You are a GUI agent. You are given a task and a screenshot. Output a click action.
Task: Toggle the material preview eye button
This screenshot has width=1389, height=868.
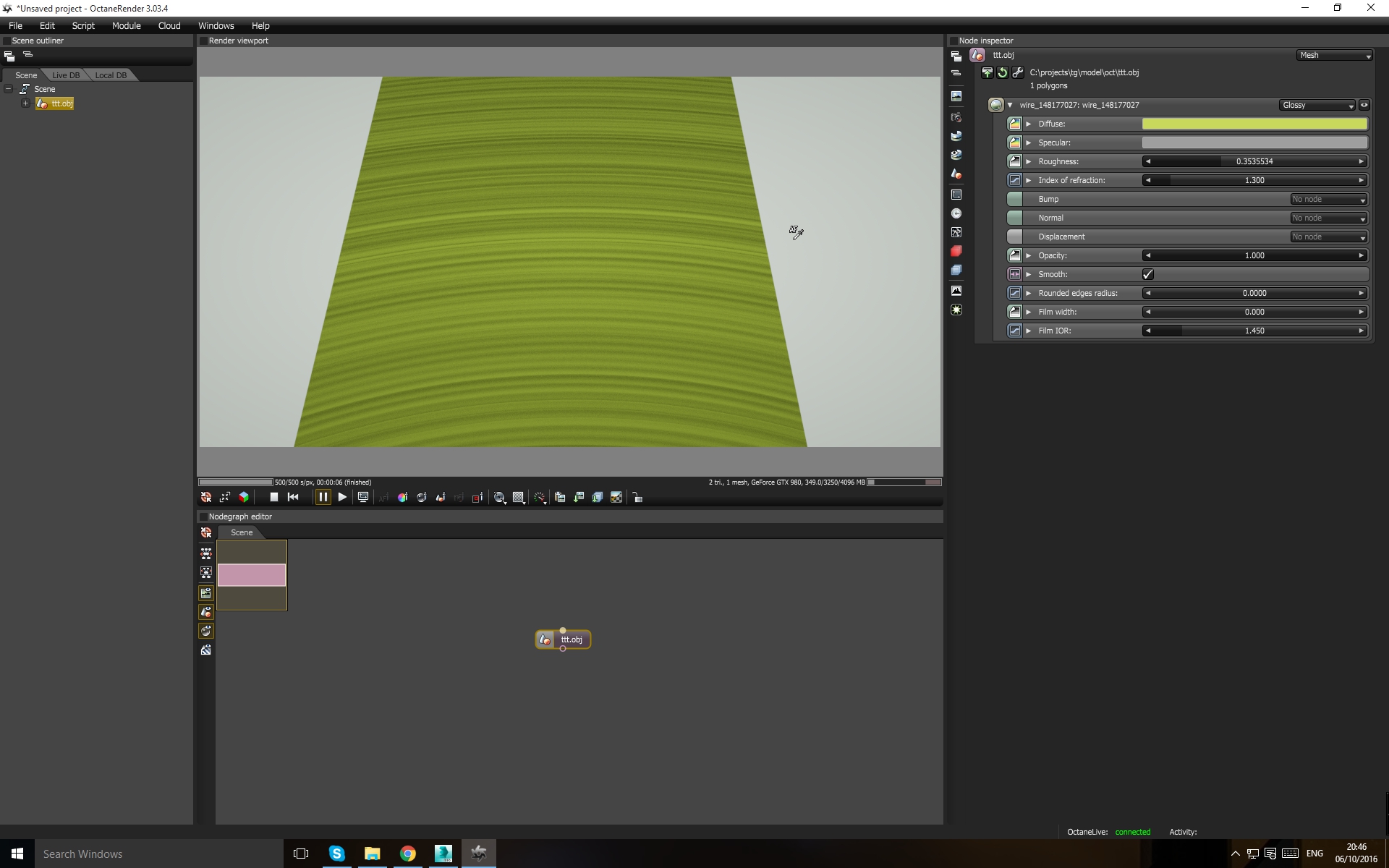tap(1364, 106)
